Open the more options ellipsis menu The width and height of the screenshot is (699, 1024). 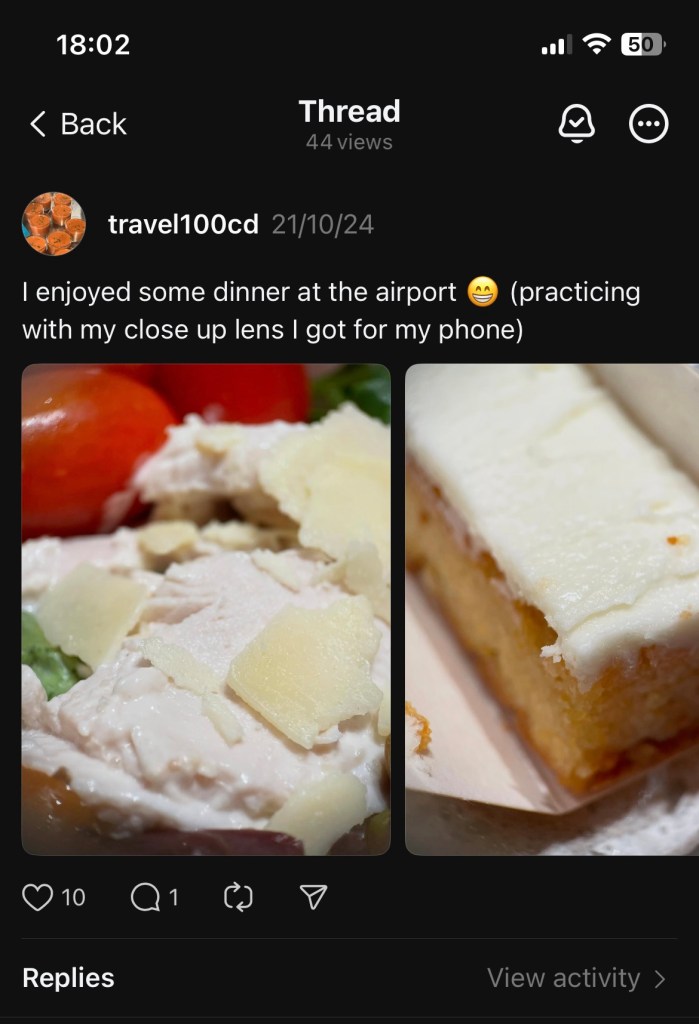tap(648, 123)
